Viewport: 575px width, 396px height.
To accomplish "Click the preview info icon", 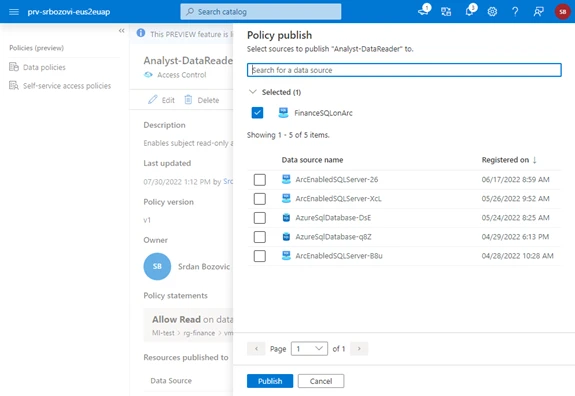I will [141, 33].
